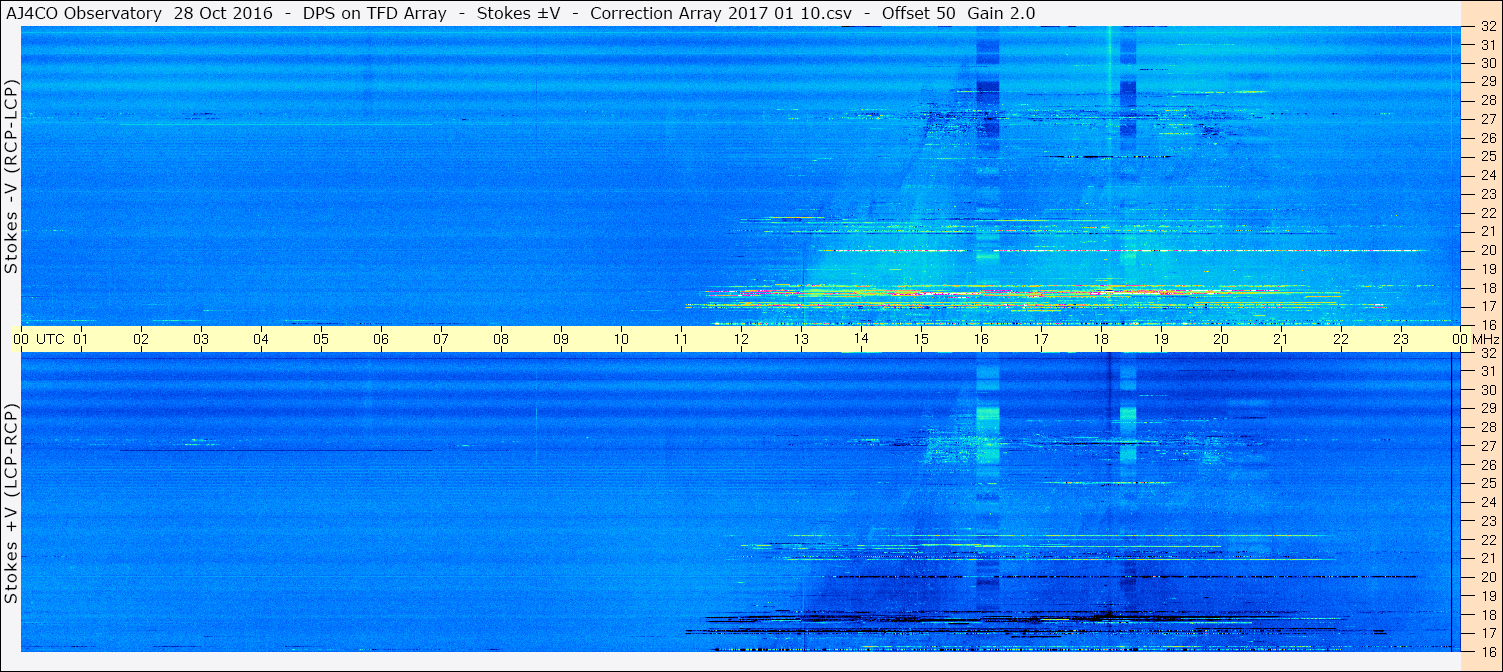
Task: Click the '00 MHz' label ending the time axis
Action: (1475, 340)
